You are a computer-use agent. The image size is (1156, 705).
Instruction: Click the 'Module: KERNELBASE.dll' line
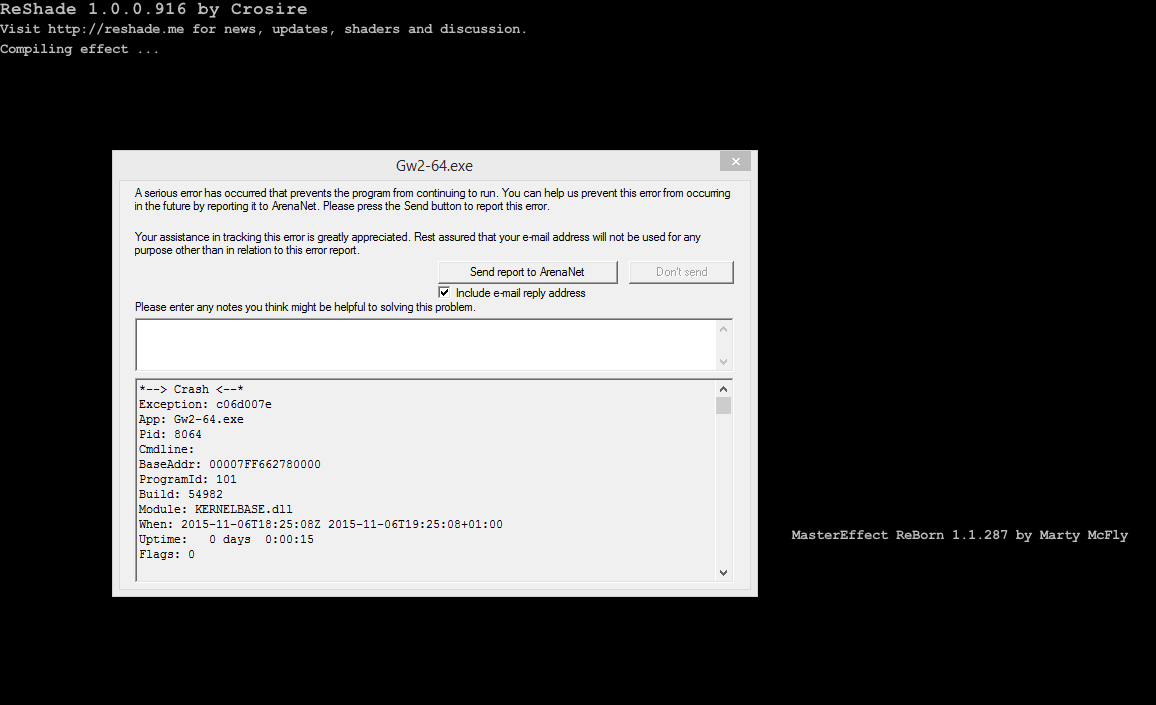pyautogui.click(x=216, y=510)
